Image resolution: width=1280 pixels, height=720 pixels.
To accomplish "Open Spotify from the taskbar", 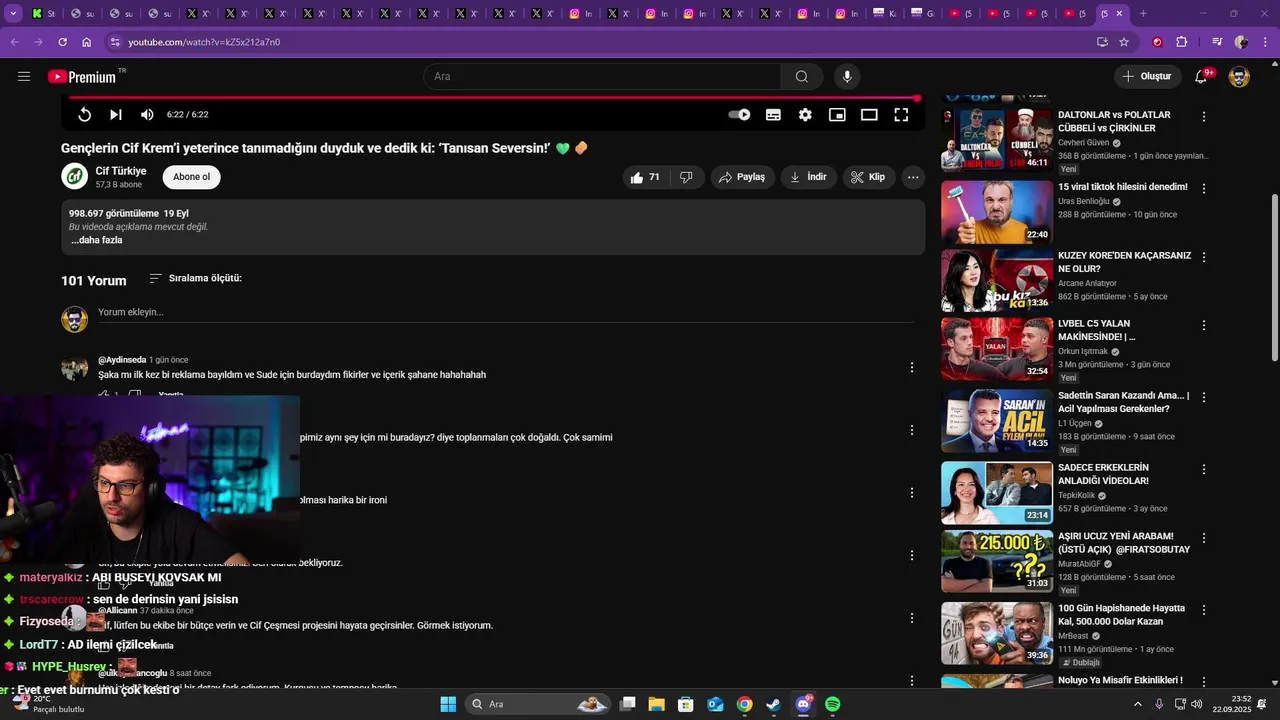I will [833, 704].
